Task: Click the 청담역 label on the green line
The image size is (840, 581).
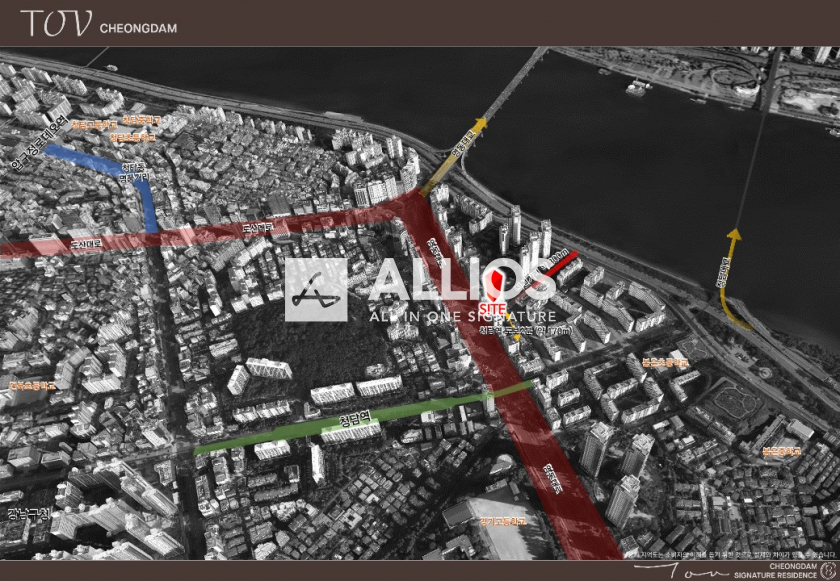Action: [356, 417]
